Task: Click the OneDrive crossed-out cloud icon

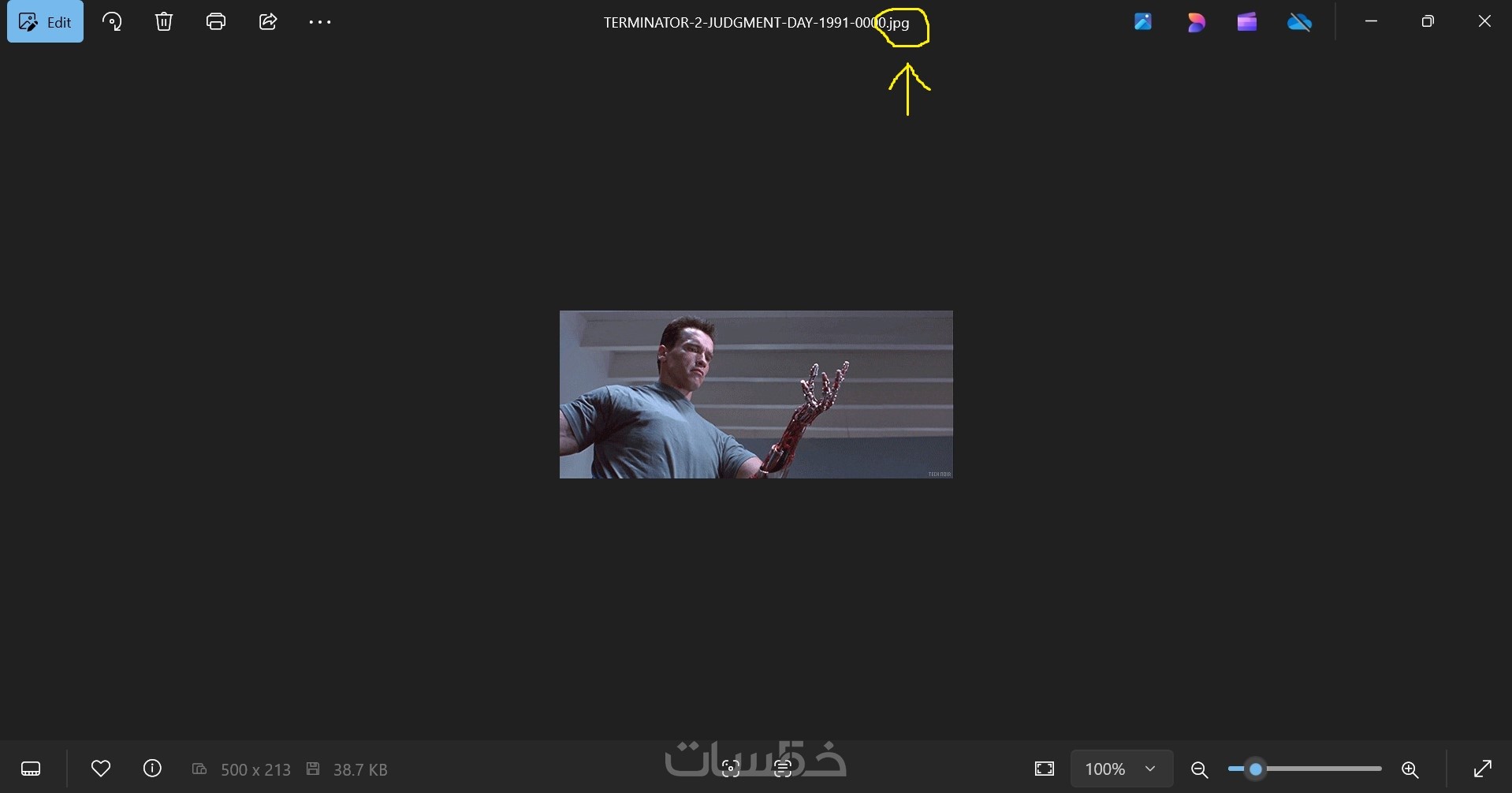Action: tap(1300, 22)
